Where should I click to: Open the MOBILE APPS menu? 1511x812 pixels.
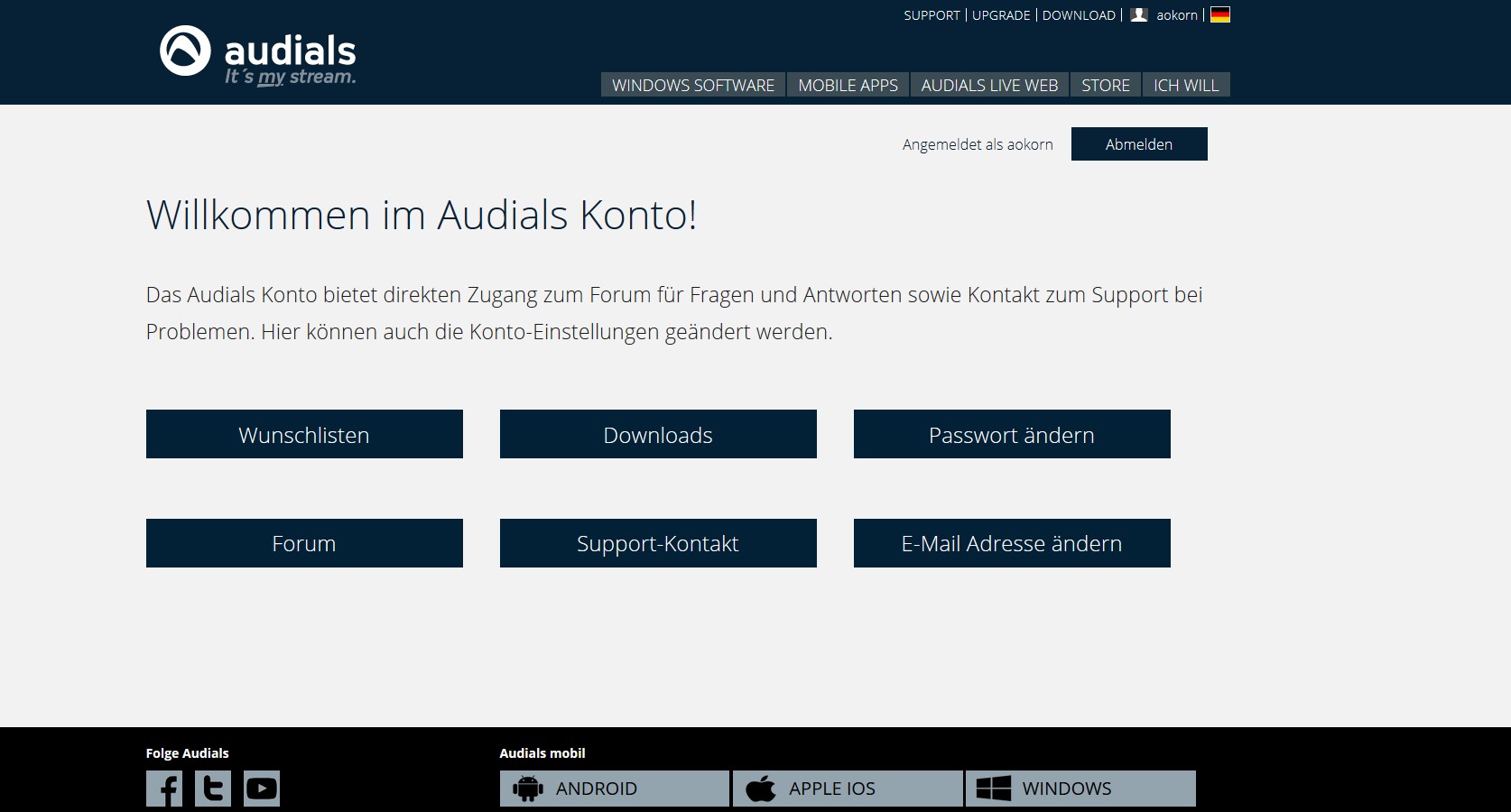pos(848,85)
